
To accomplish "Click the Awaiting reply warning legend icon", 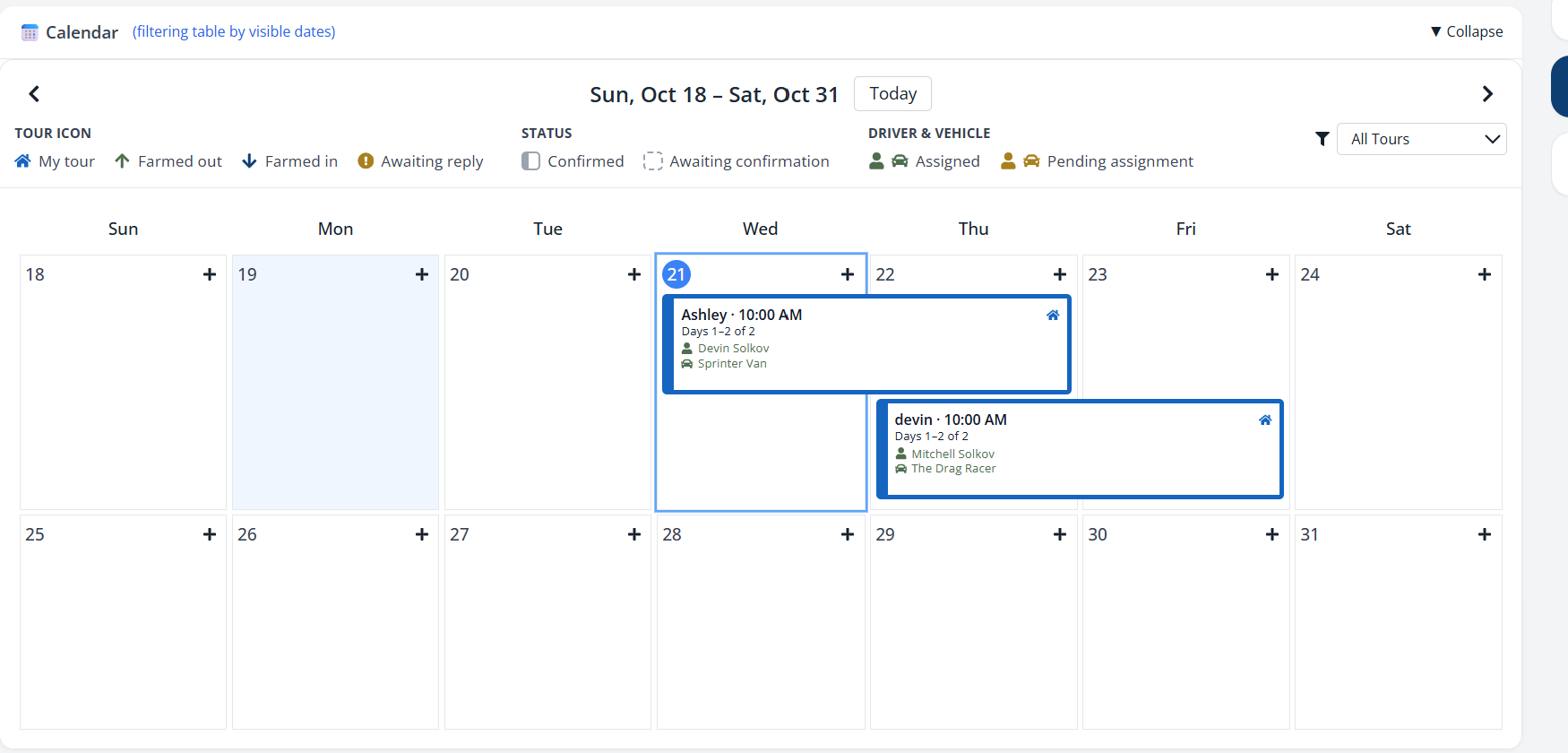I will (366, 161).
